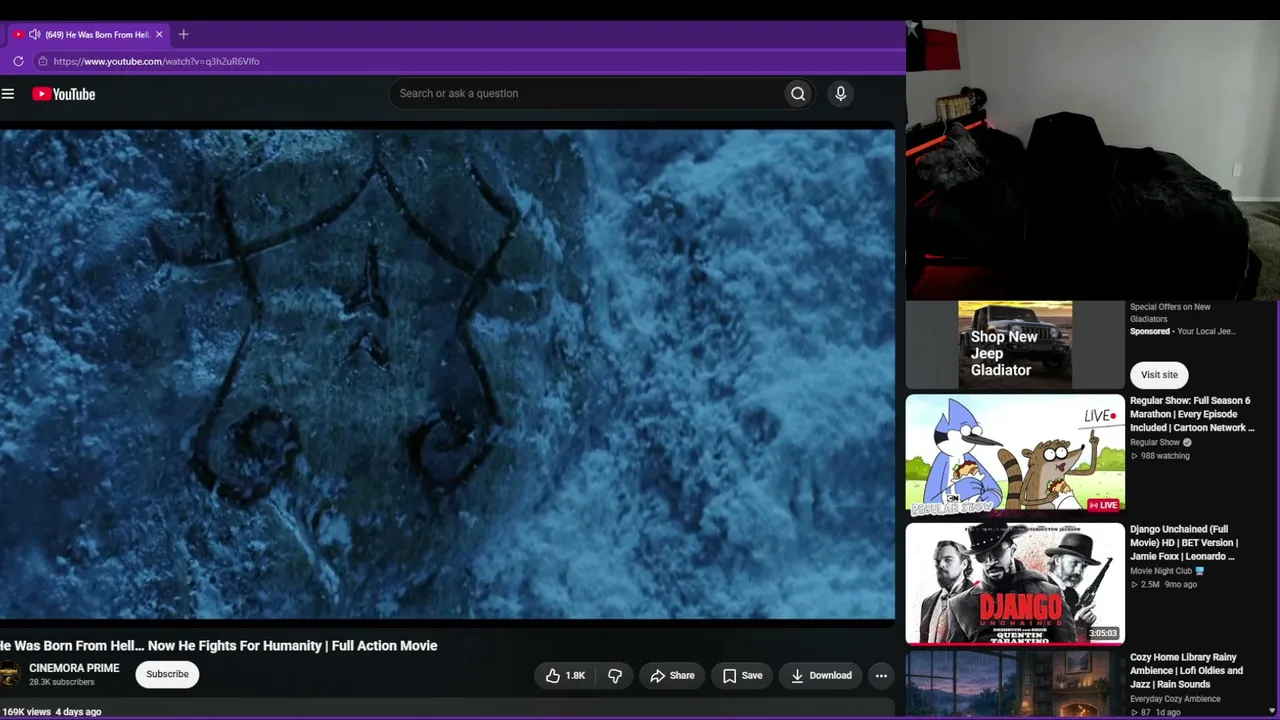The height and width of the screenshot is (720, 1280).
Task: Open the Shop New Jeep Gladiator ad thumbnail
Action: coord(1015,345)
